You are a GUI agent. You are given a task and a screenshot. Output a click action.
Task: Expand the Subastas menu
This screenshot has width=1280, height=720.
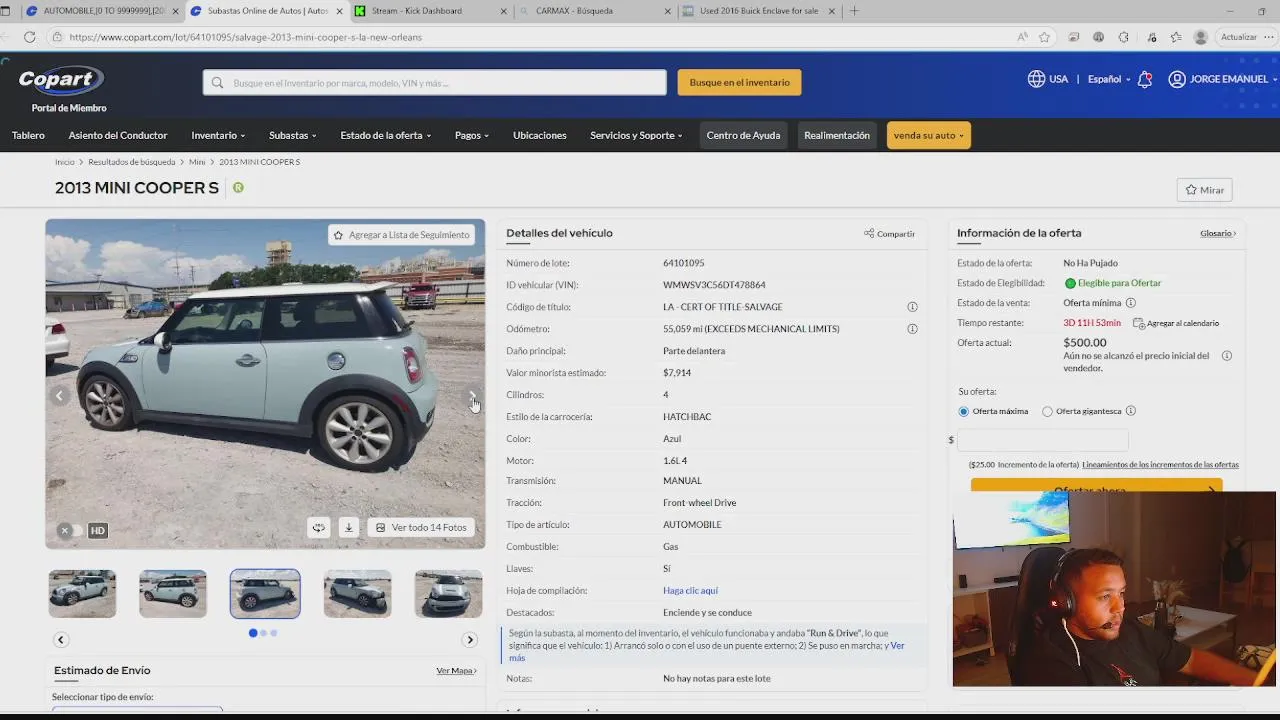[292, 135]
